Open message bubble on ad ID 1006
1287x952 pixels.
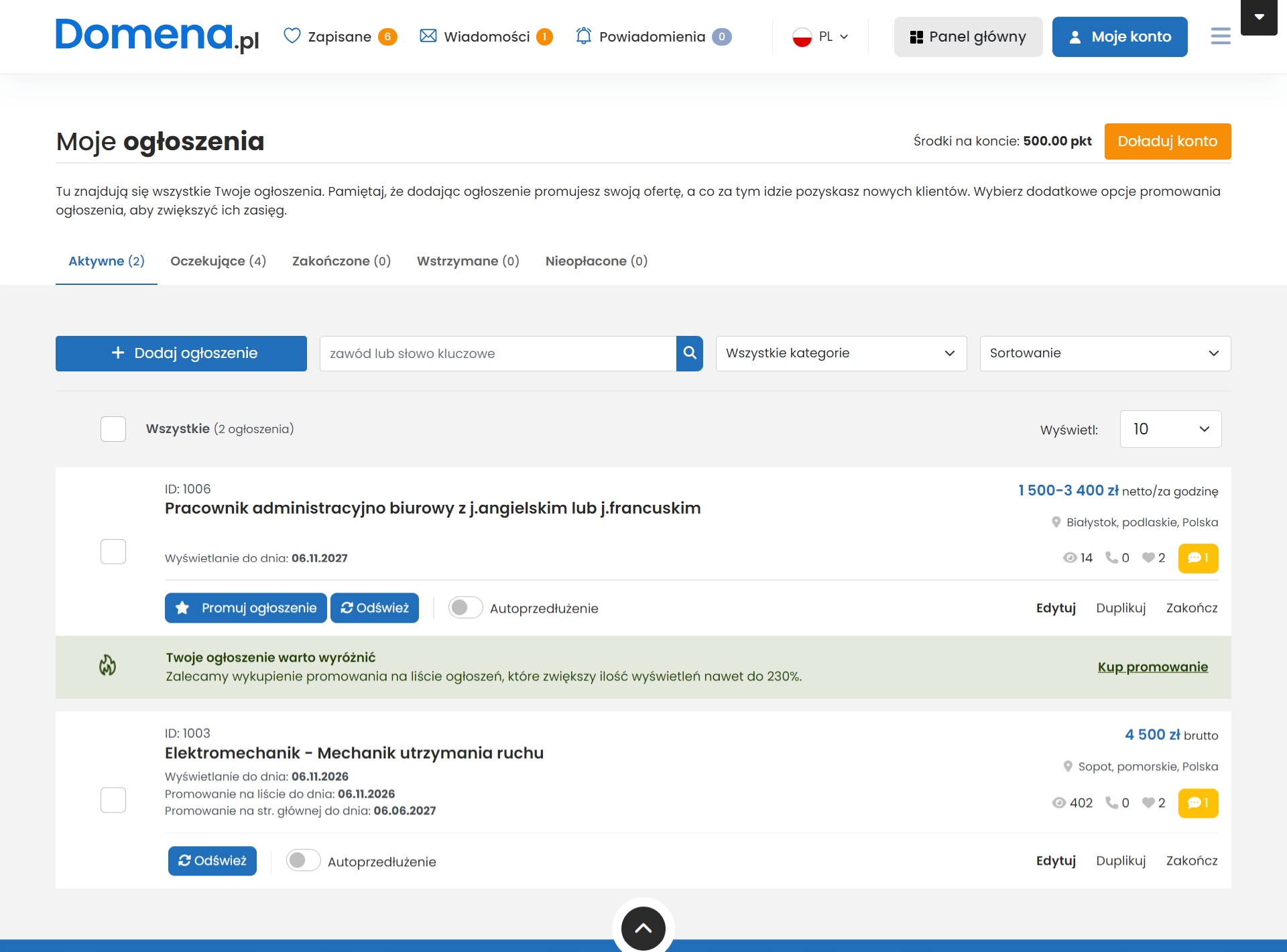click(1198, 558)
